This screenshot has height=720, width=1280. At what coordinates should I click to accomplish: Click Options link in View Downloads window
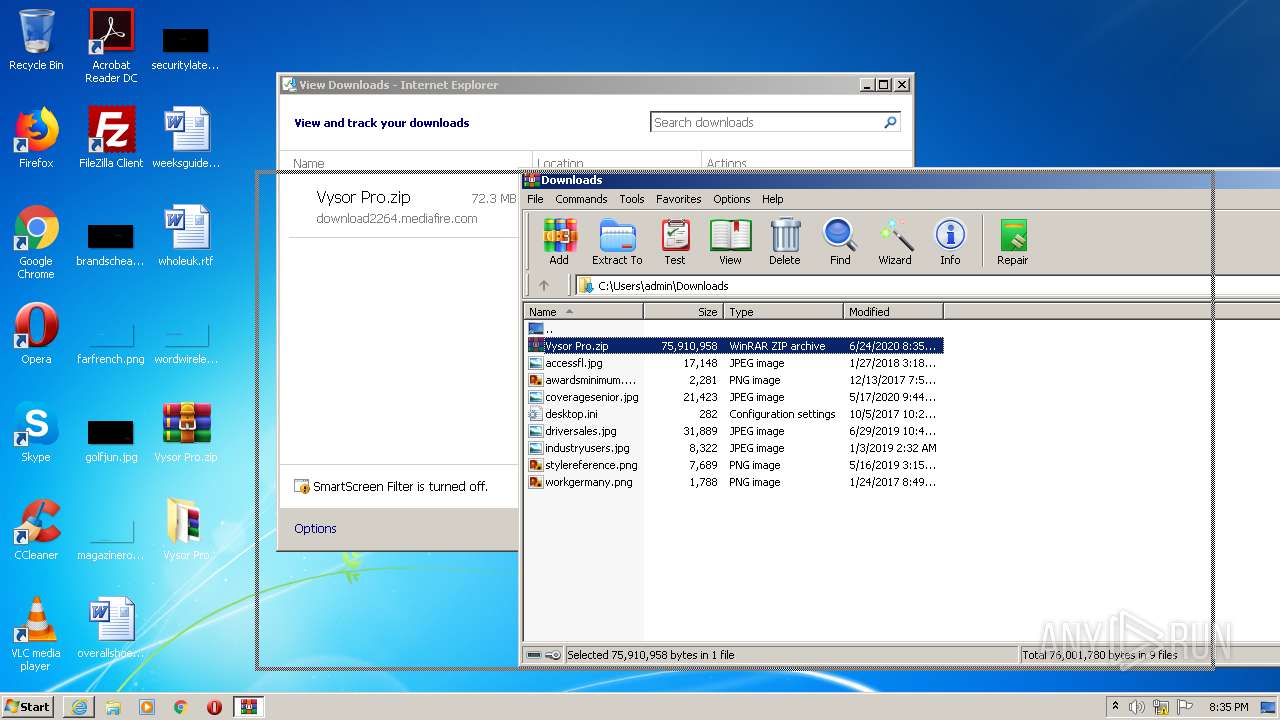[315, 528]
